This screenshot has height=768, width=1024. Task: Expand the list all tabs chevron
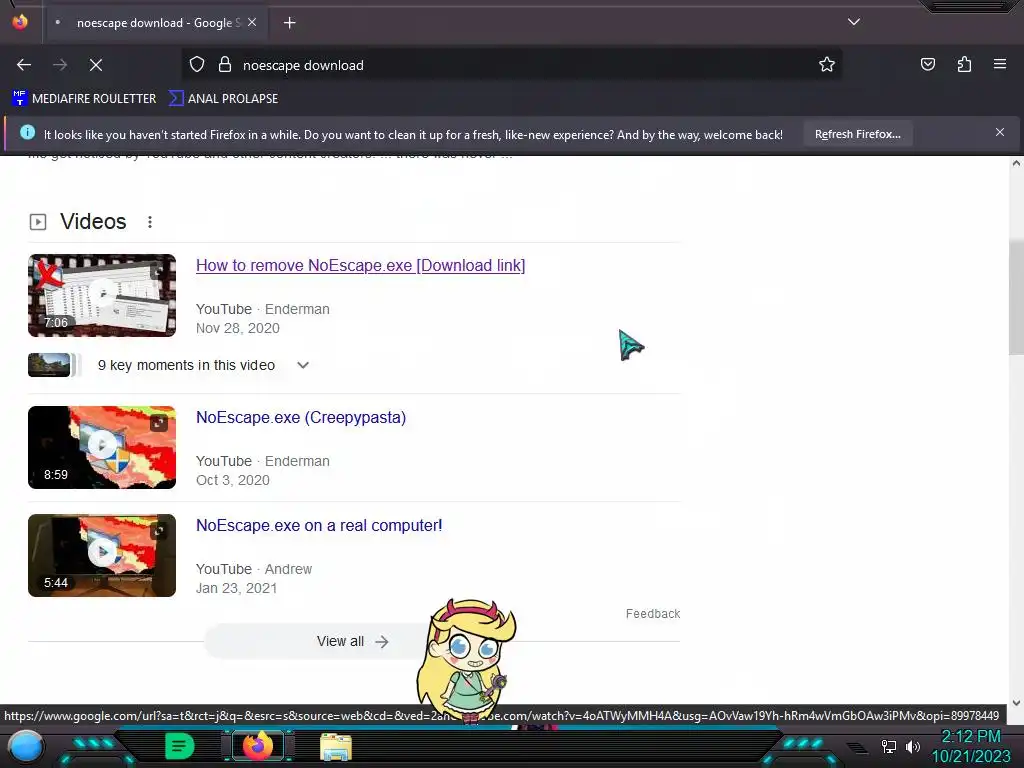coord(854,22)
